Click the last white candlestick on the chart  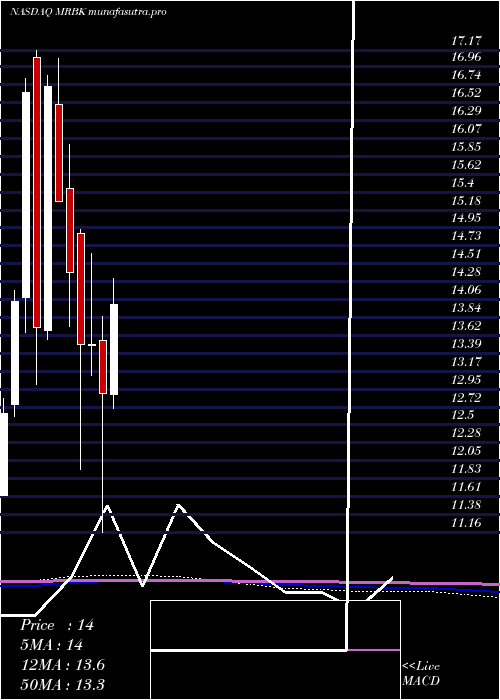coord(114,350)
